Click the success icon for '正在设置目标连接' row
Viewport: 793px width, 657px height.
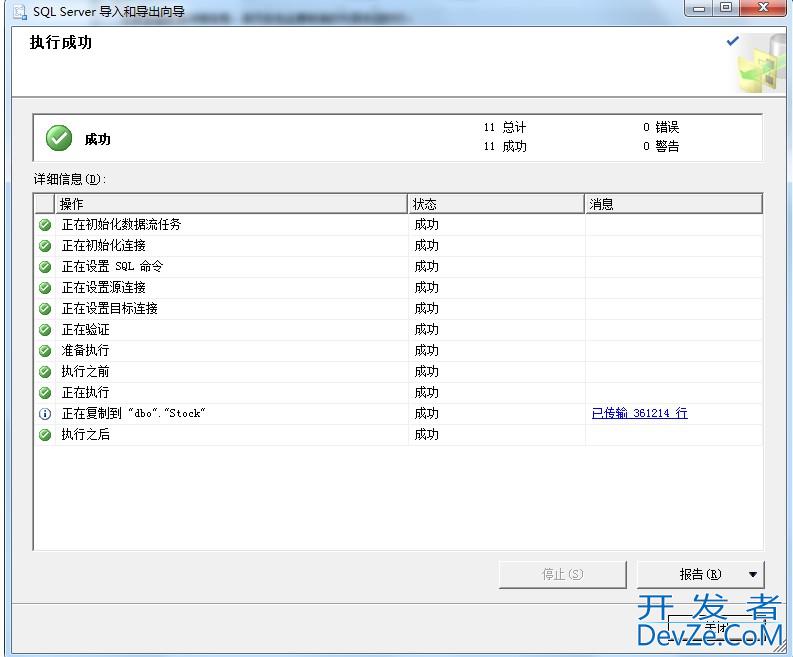[45, 309]
